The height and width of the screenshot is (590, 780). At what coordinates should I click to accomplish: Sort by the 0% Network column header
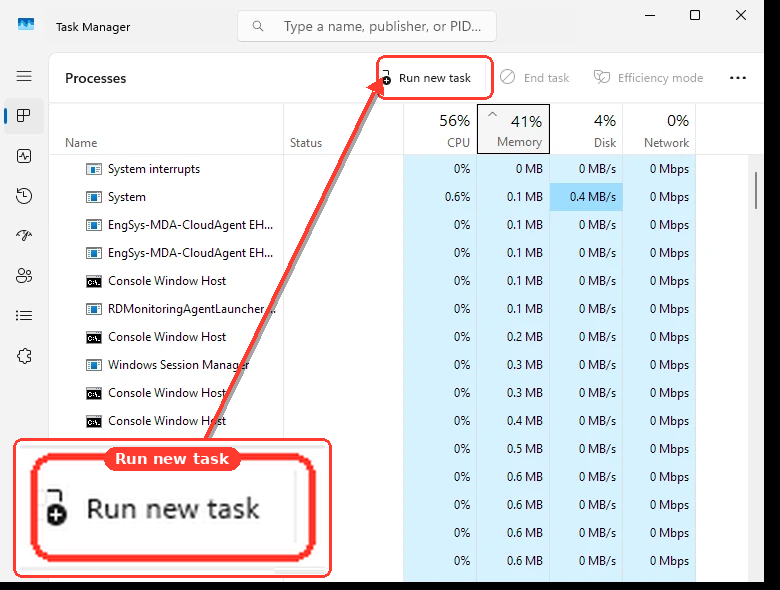659,129
